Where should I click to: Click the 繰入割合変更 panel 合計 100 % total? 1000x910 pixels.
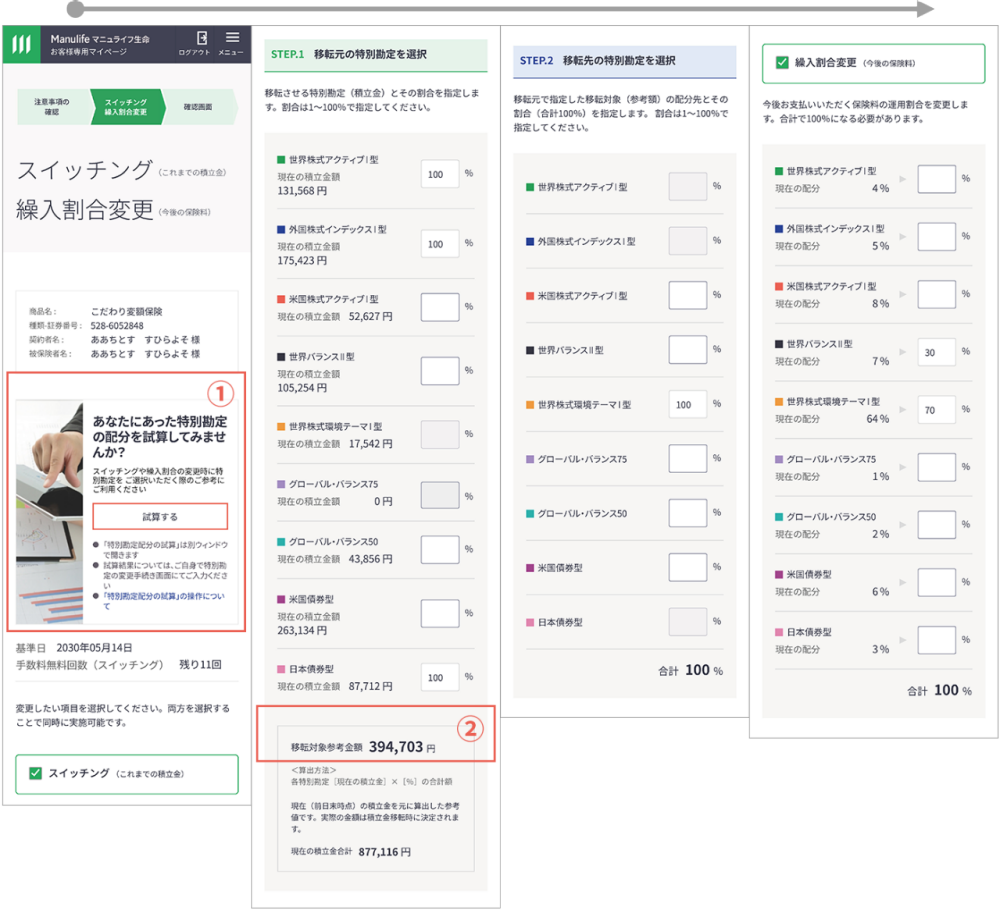939,690
